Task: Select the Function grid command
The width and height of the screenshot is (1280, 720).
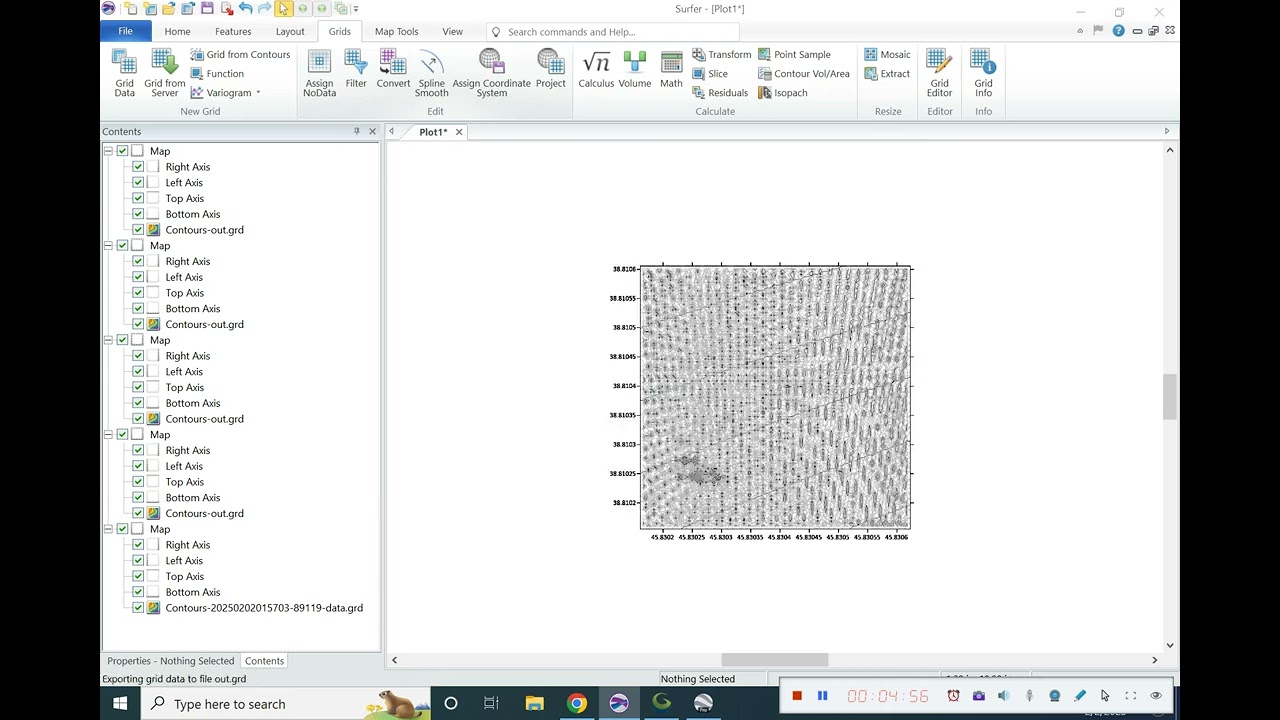Action: tap(217, 74)
